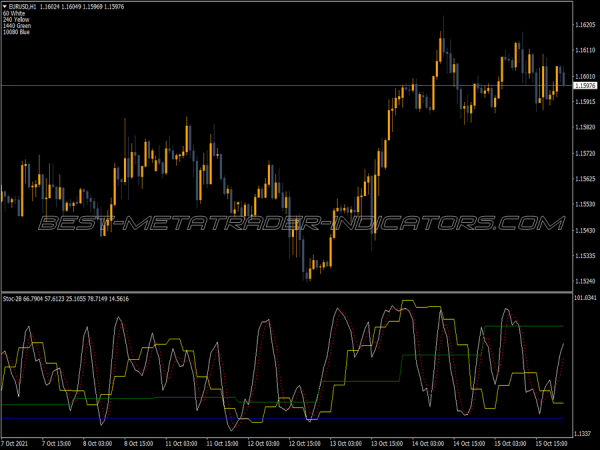The height and width of the screenshot is (450, 600).
Task: Select the current price label 1.15976
Action: click(585, 86)
